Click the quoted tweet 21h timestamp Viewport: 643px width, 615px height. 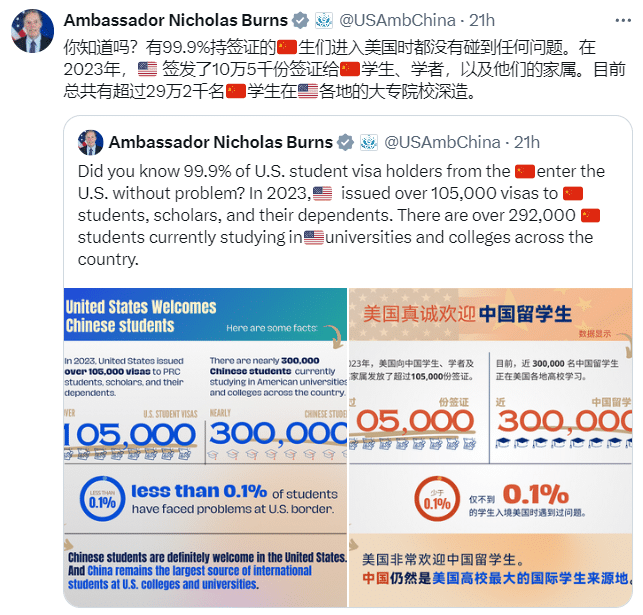527,142
